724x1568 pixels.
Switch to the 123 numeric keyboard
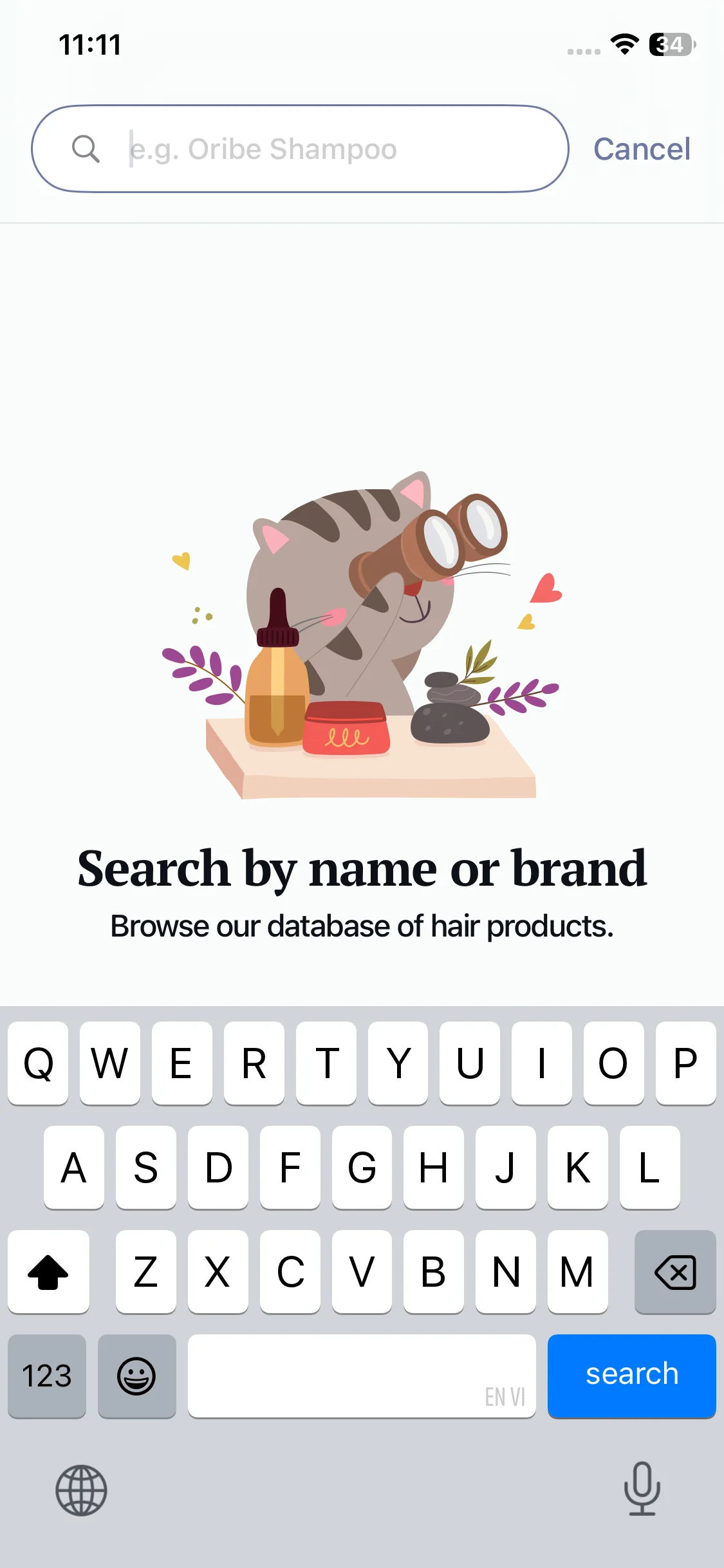(x=47, y=1376)
